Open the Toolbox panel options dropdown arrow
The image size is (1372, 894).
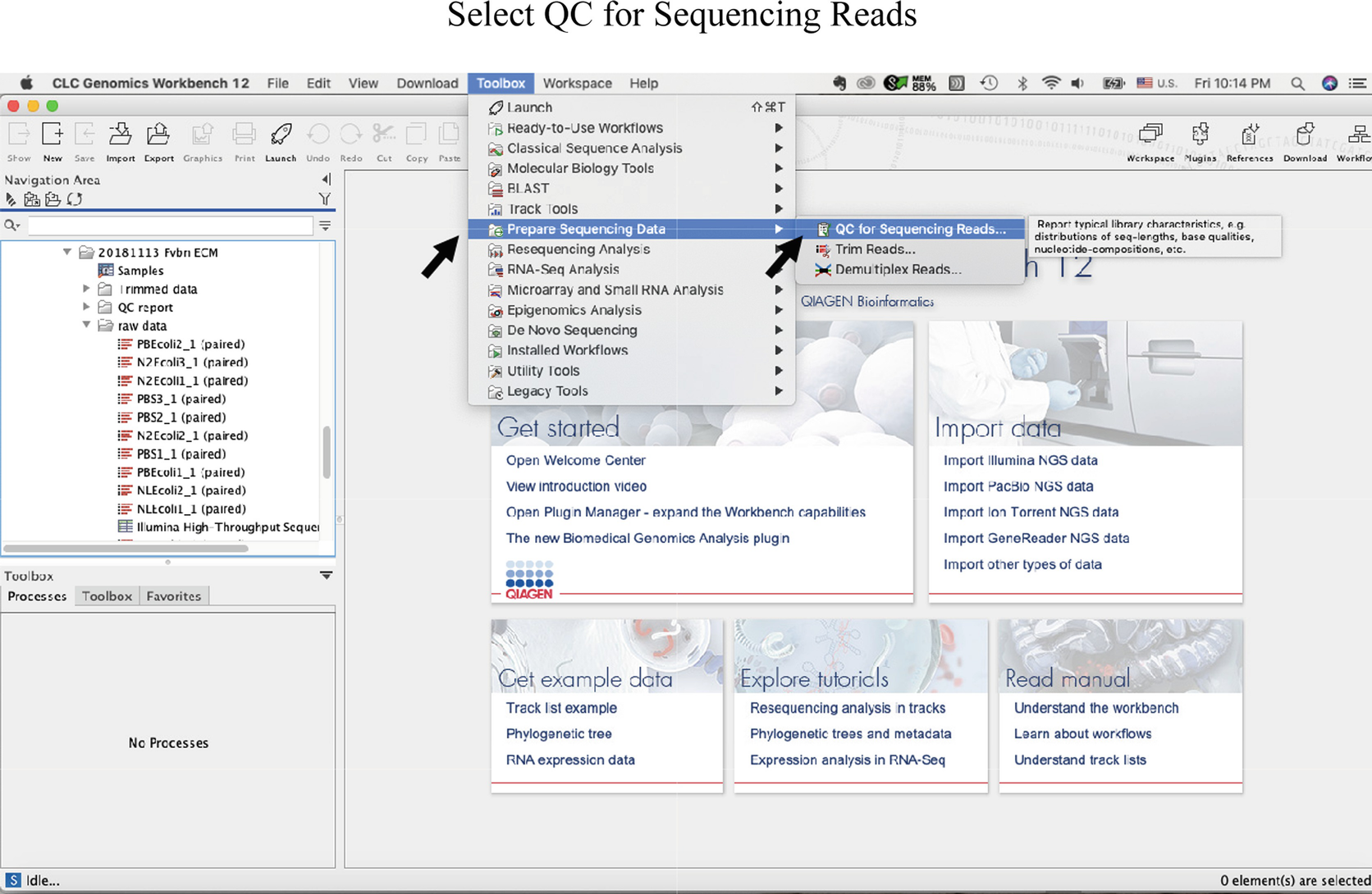coord(326,576)
